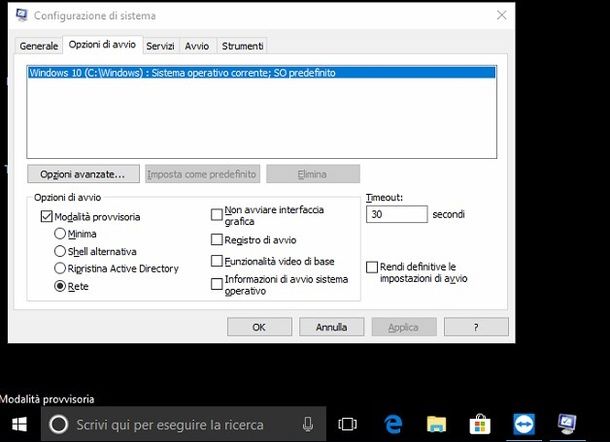
Task: Click the Opzioni avanzate button
Action: coord(83,174)
